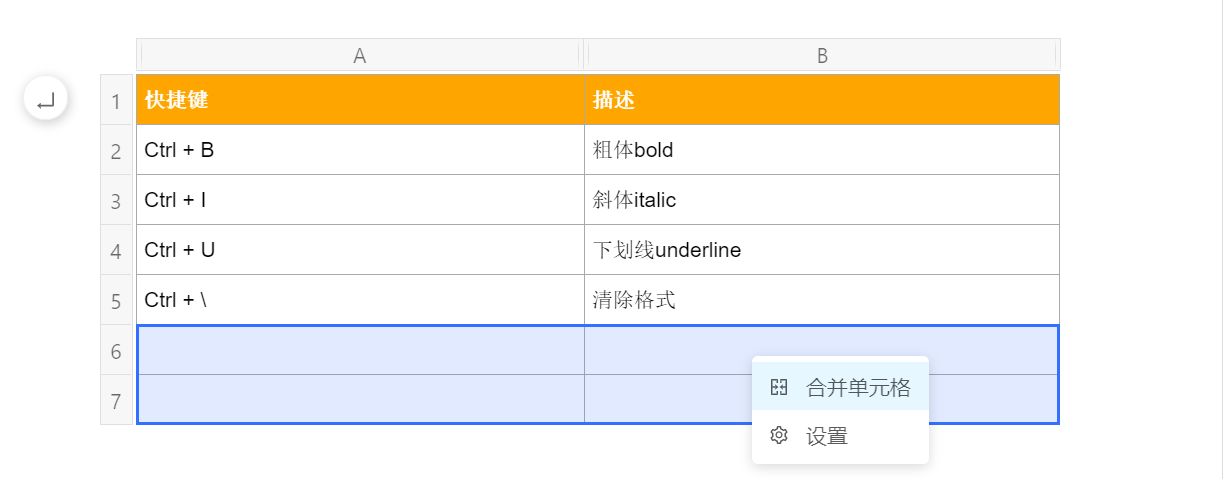Select row 7 header number
1223x479 pixels.
[x=116, y=400]
